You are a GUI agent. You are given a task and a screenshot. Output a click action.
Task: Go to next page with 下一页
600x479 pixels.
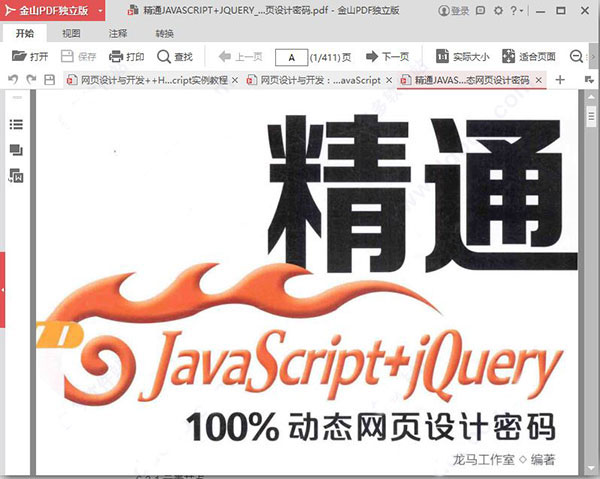(387, 57)
